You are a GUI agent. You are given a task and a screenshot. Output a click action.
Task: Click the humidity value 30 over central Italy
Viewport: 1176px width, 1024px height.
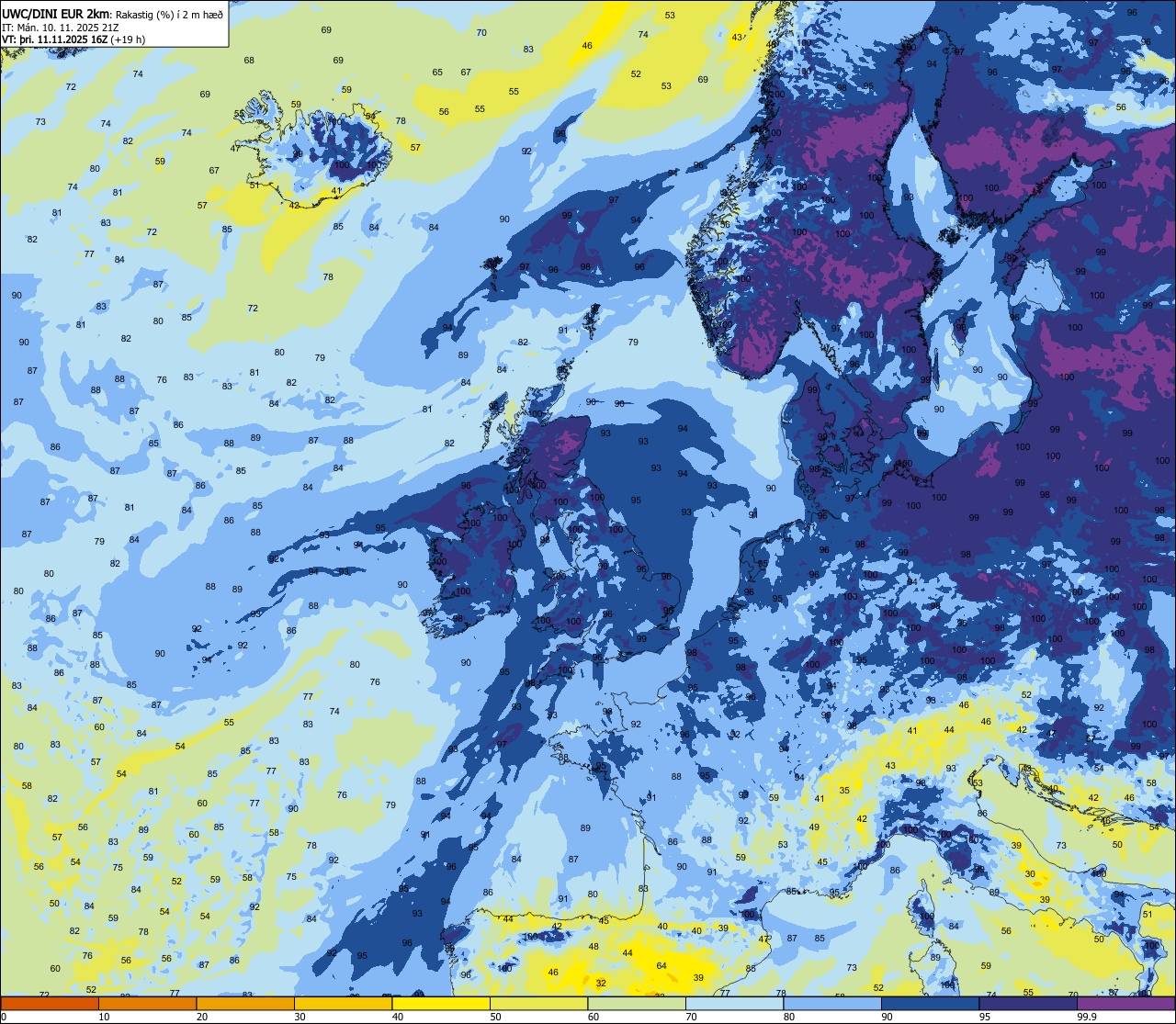1030,874
